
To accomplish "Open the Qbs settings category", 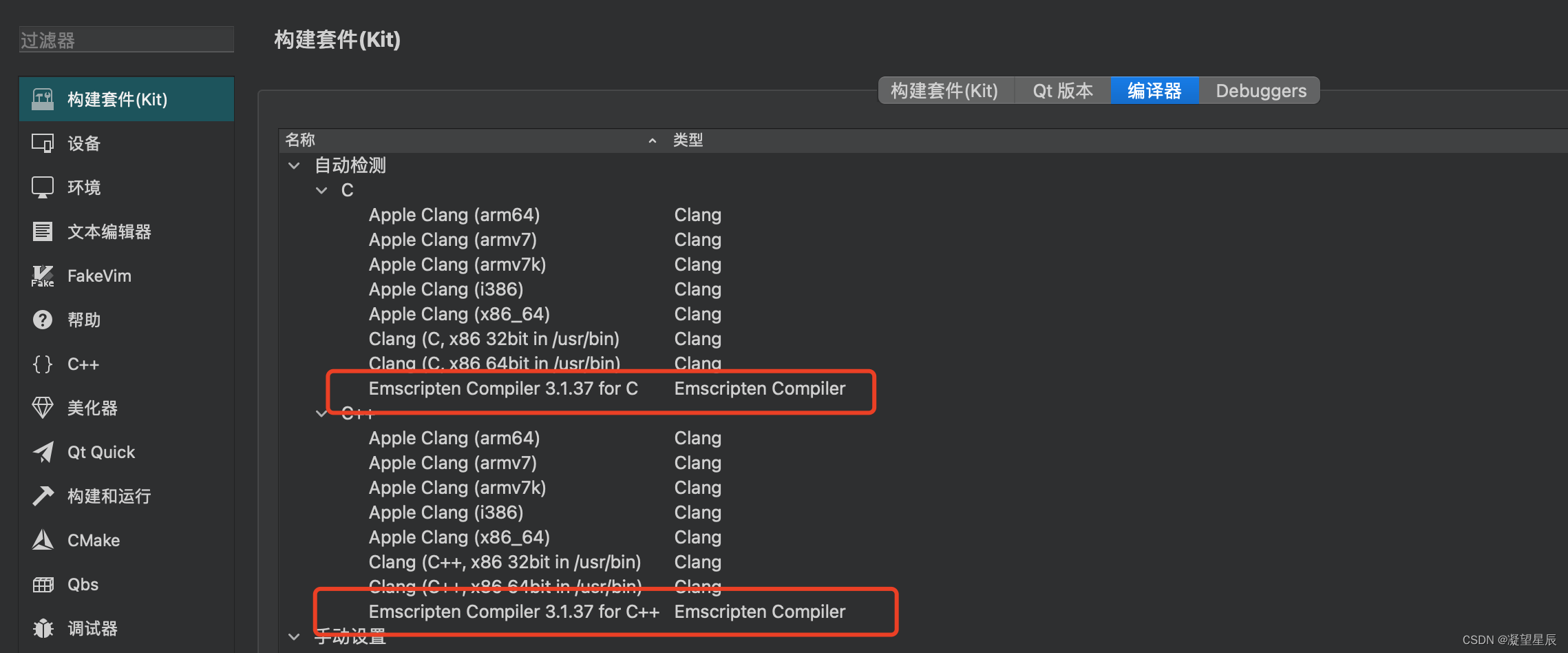I will (127, 584).
